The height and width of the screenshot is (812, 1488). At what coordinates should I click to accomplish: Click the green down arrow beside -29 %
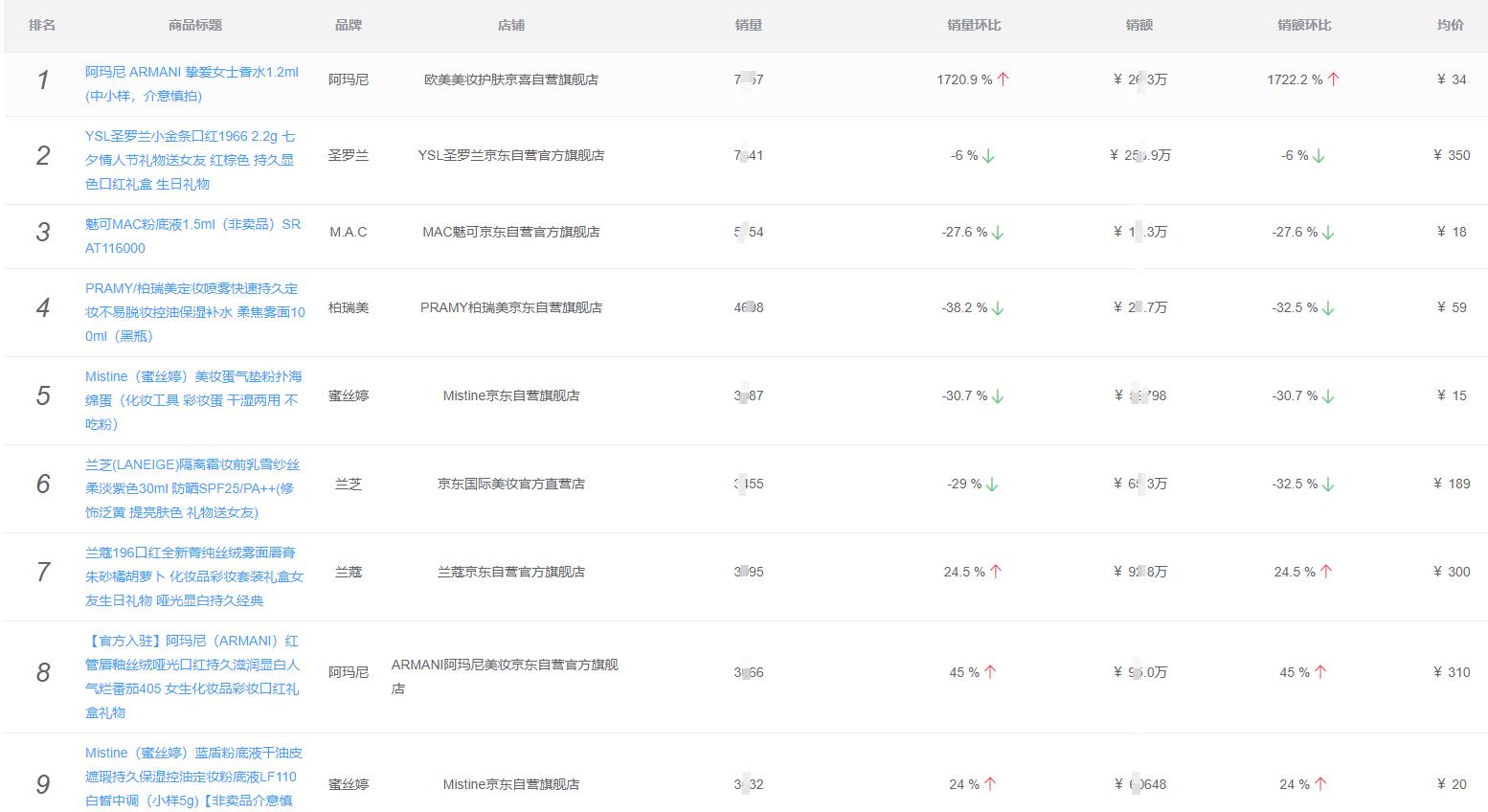pyautogui.click(x=992, y=485)
